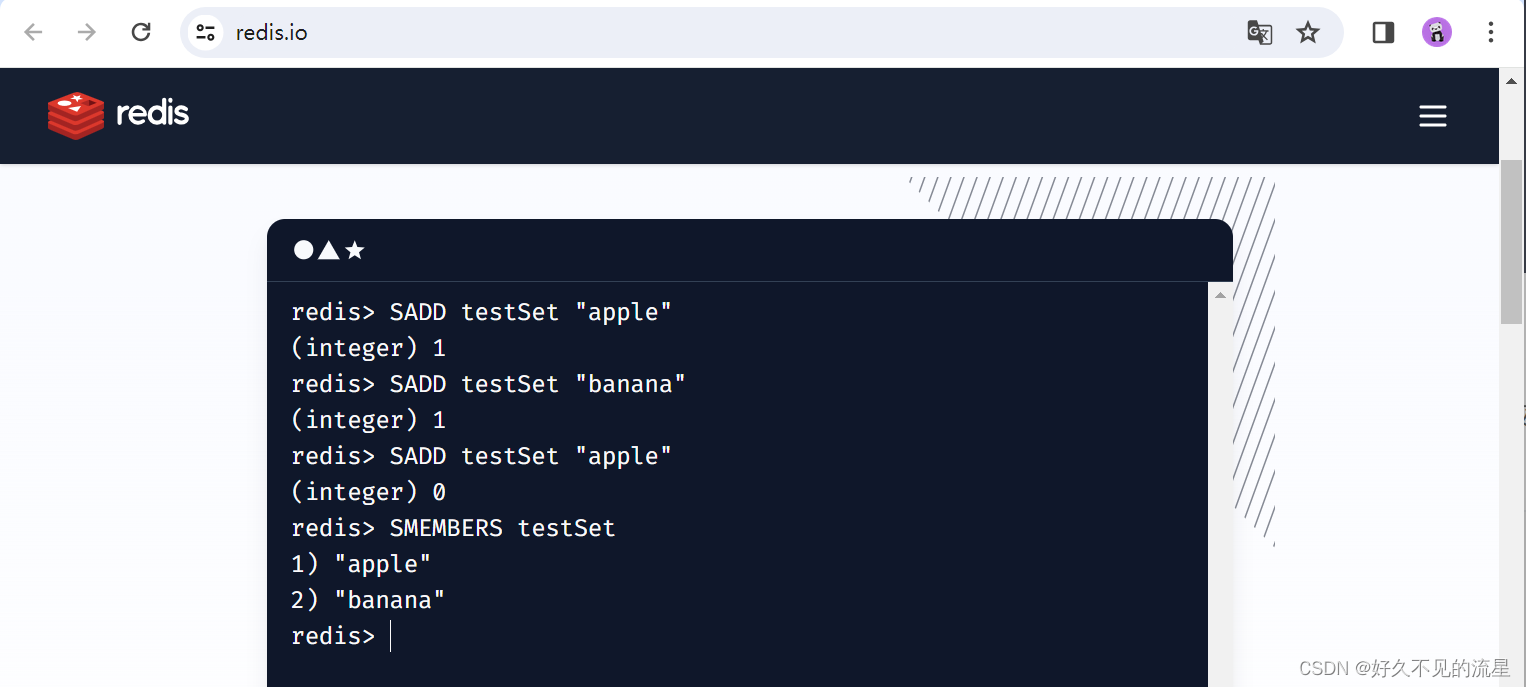The width and height of the screenshot is (1526, 687).
Task: Click the page's vertical scrollbar thumb
Action: point(1511,240)
